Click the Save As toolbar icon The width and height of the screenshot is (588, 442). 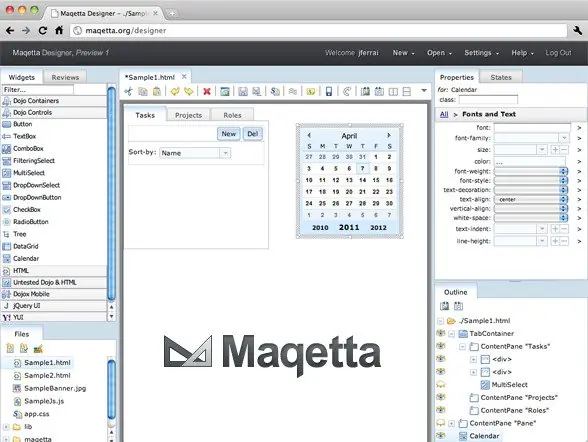[x=256, y=91]
